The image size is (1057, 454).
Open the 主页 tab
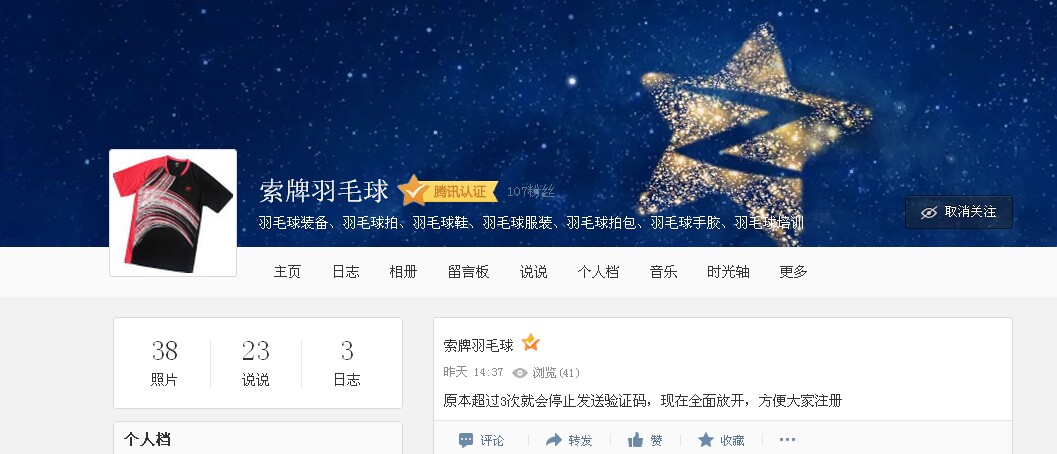pos(287,272)
